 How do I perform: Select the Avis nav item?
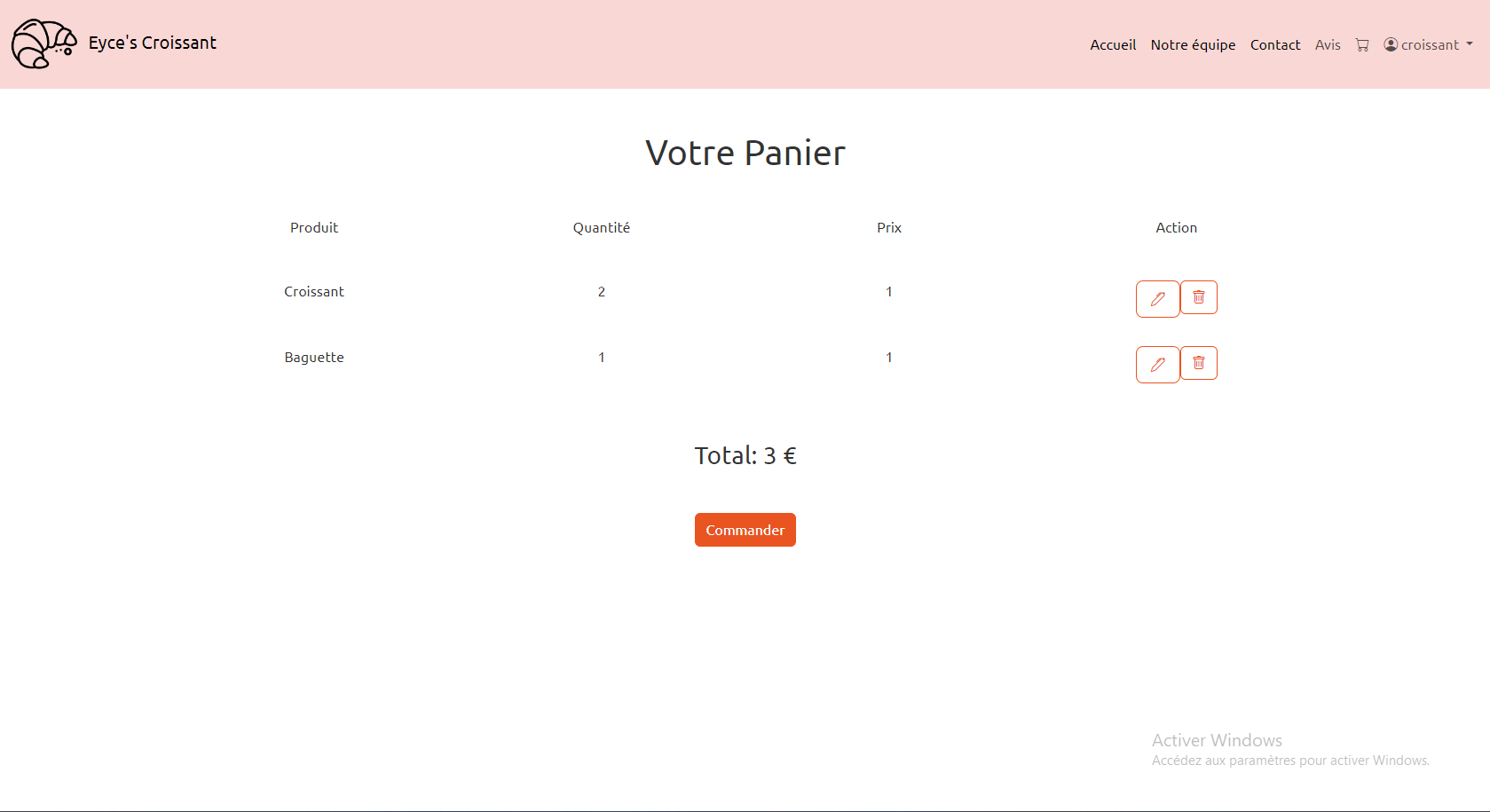(1328, 45)
